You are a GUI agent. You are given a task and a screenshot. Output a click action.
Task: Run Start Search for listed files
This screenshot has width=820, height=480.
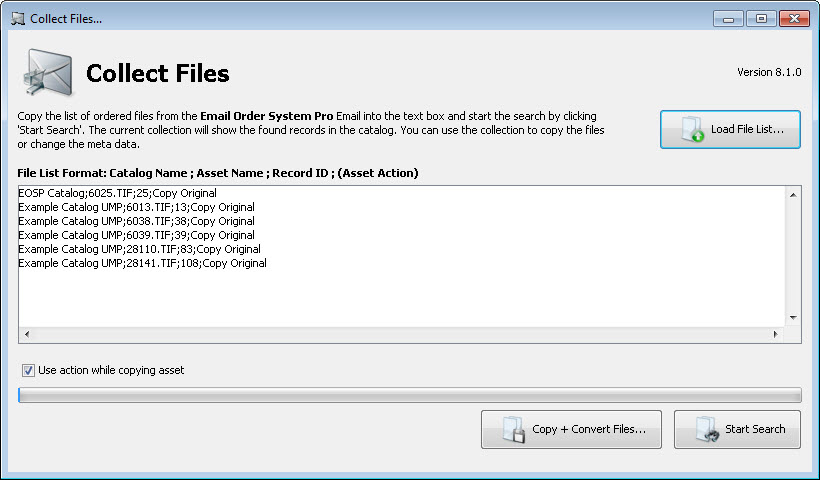coord(737,430)
